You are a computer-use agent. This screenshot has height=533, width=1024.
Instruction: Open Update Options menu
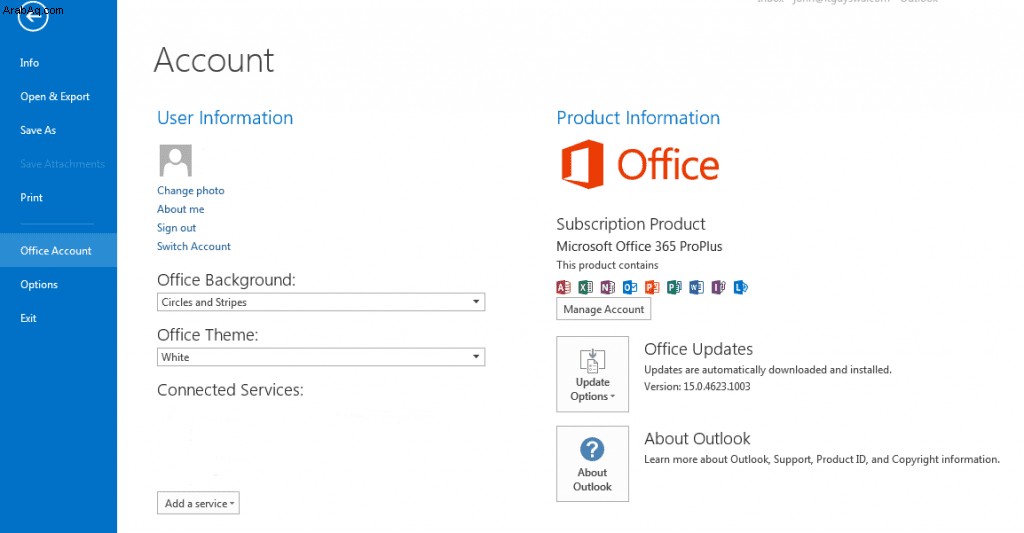click(x=592, y=374)
